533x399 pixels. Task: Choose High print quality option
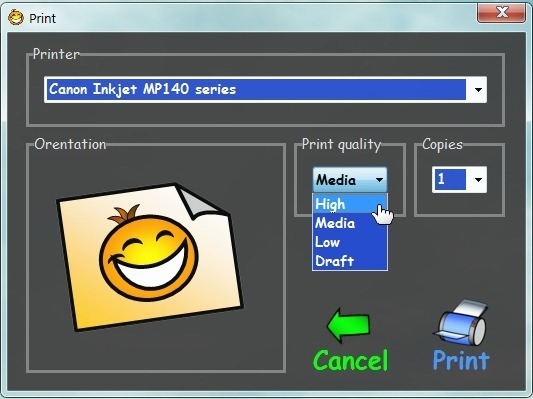tap(350, 204)
